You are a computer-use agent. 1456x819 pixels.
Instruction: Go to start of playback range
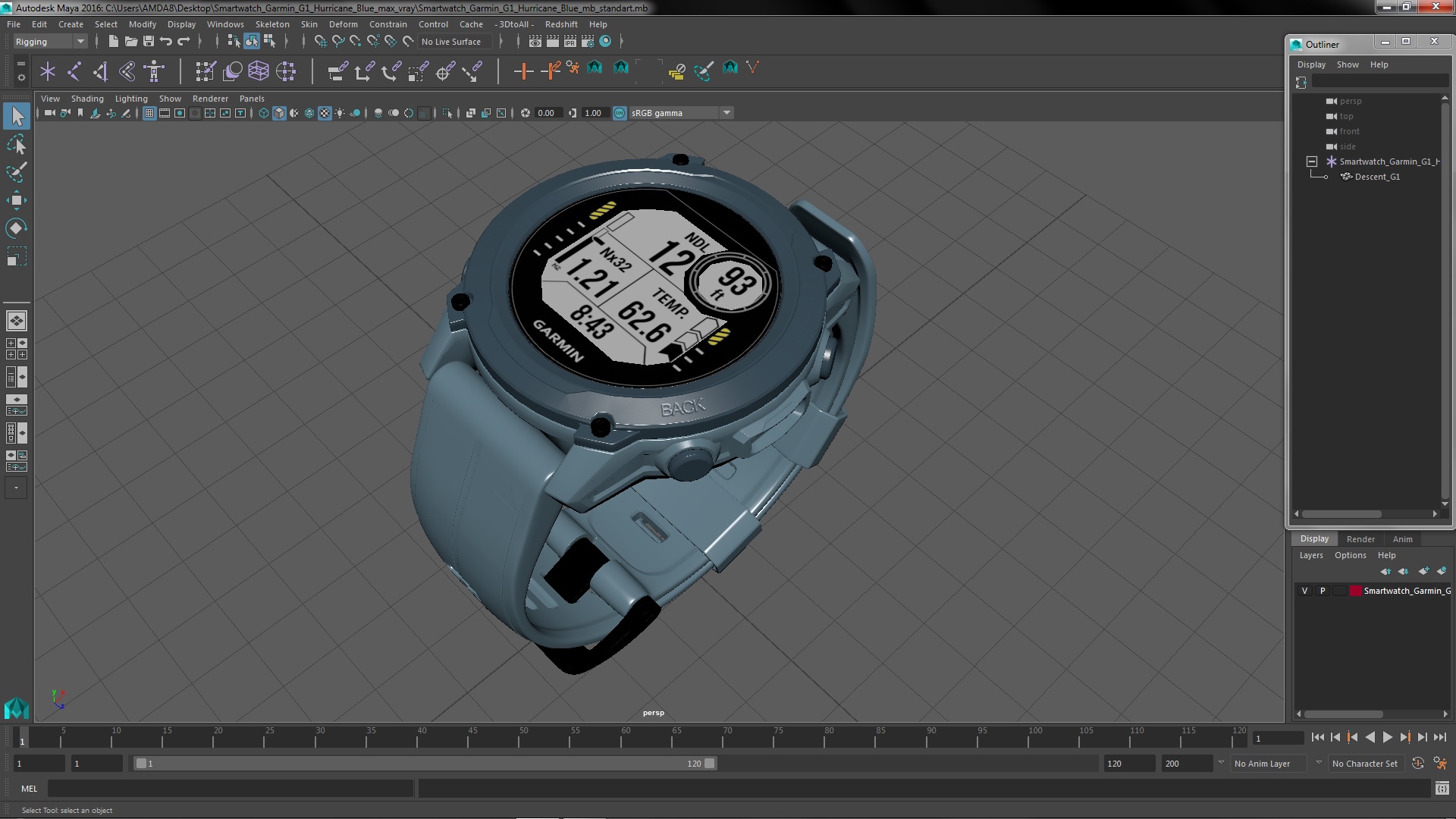click(1317, 737)
